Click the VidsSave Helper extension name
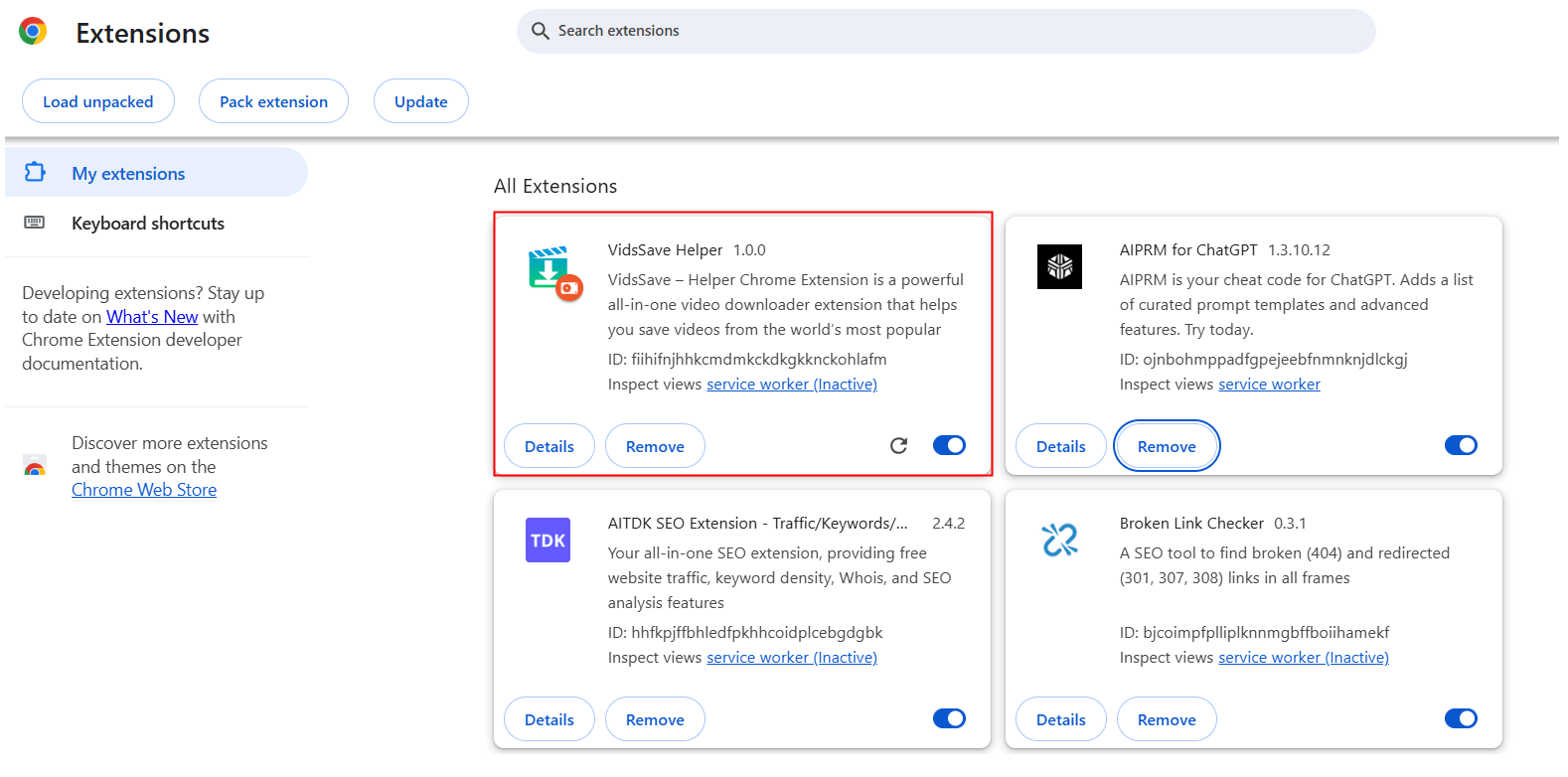Viewport: 1568px width, 777px height. [666, 250]
